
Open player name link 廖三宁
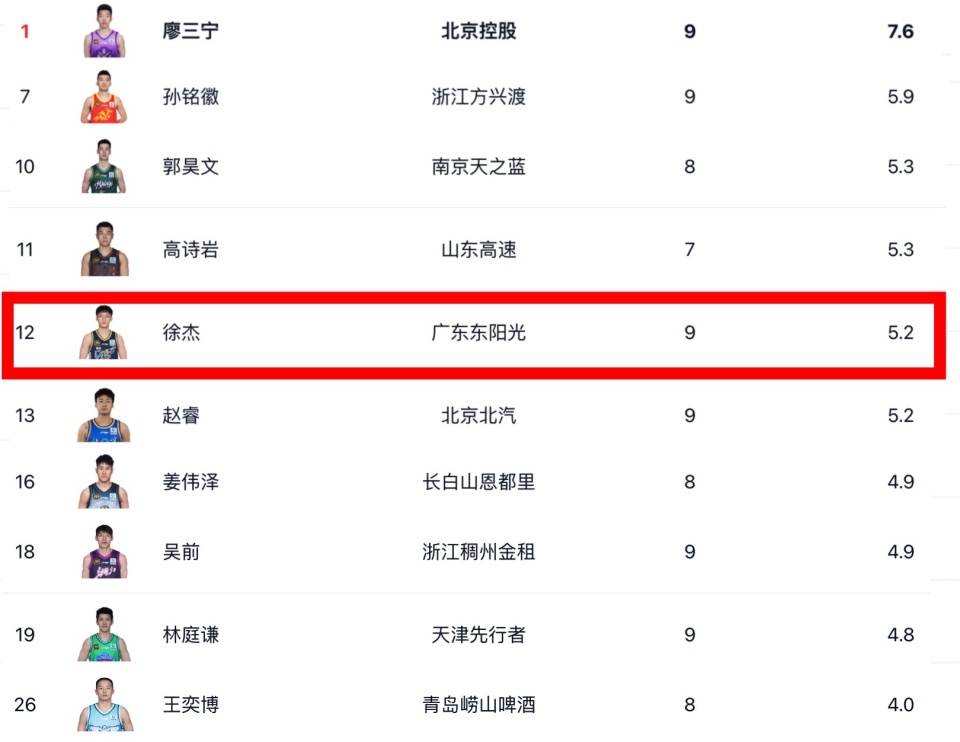pos(191,31)
